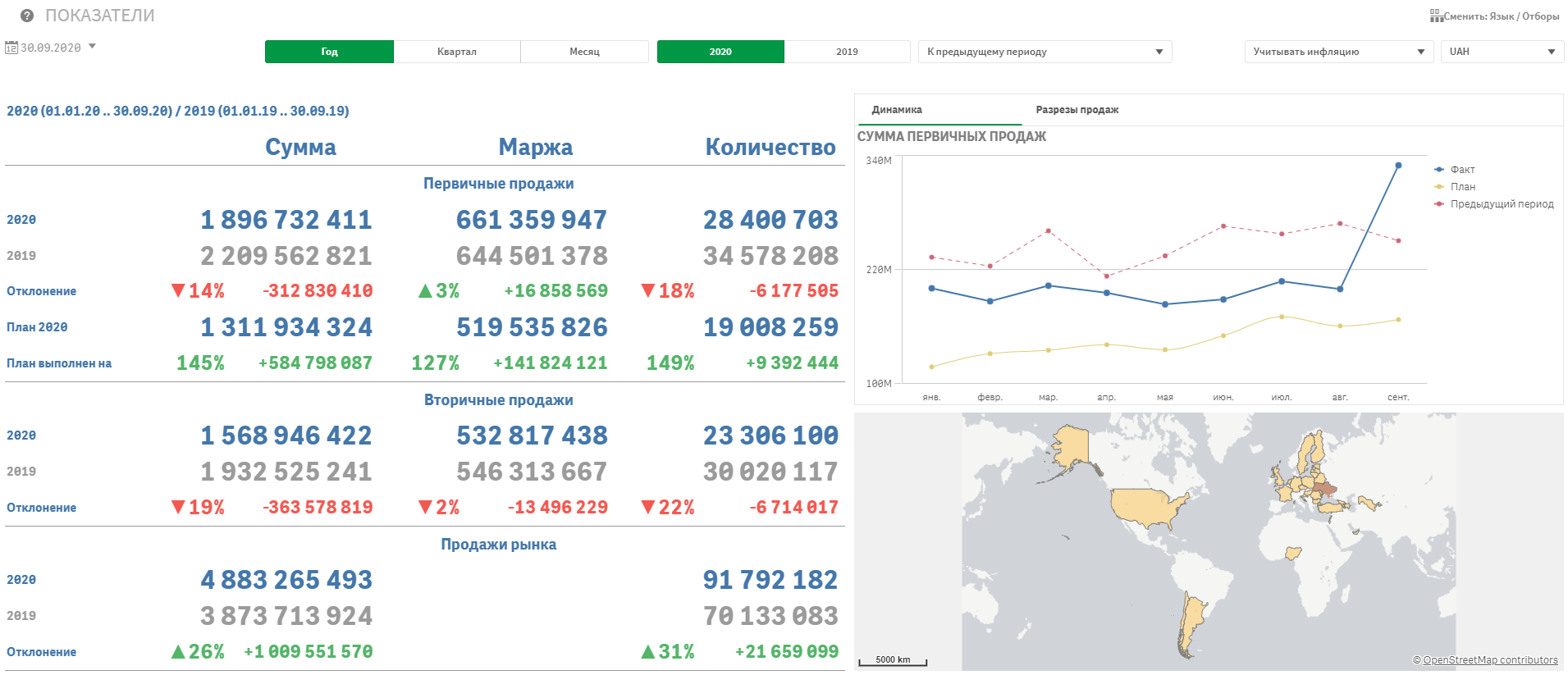
Task: Click the red down arrow beside 14%
Action: click(x=178, y=290)
